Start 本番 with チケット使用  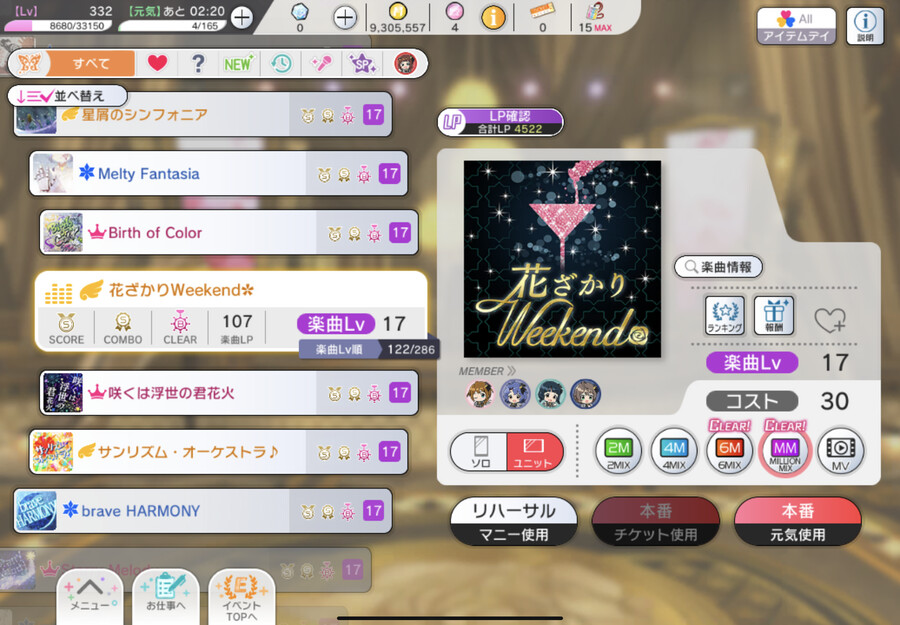655,521
